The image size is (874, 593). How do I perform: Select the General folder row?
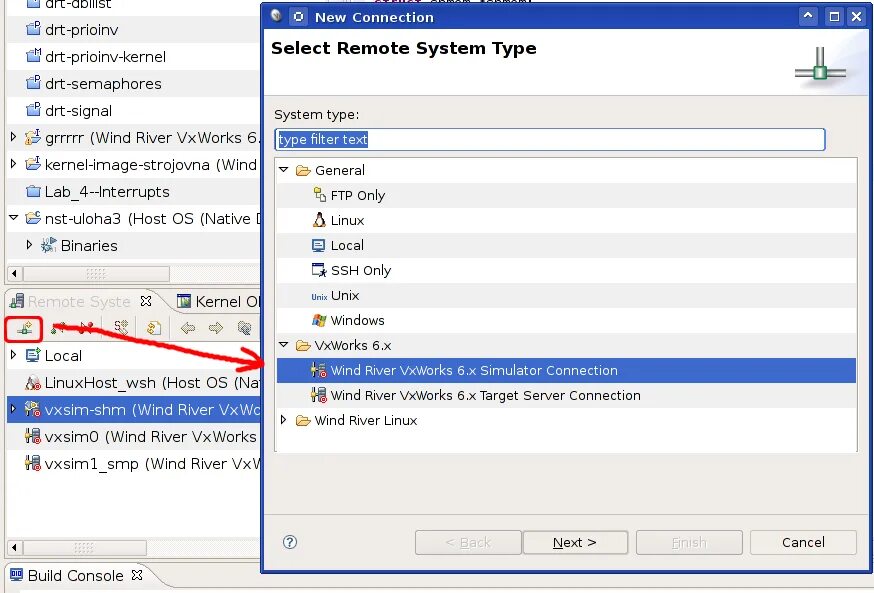click(x=566, y=170)
